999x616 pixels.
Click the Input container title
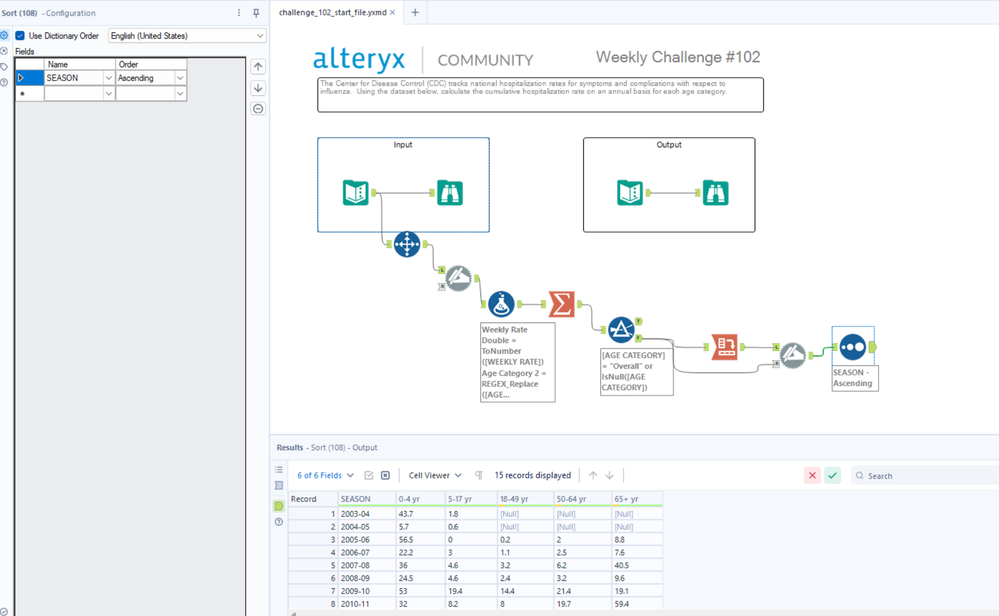click(x=403, y=145)
